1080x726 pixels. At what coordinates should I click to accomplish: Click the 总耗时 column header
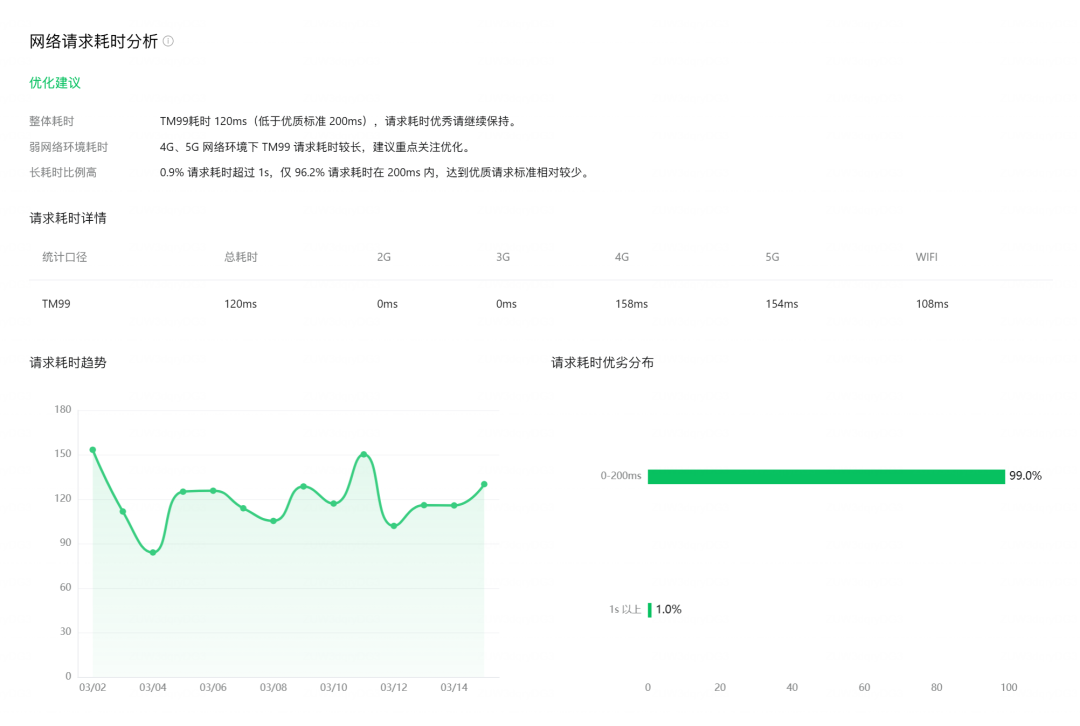(241, 257)
